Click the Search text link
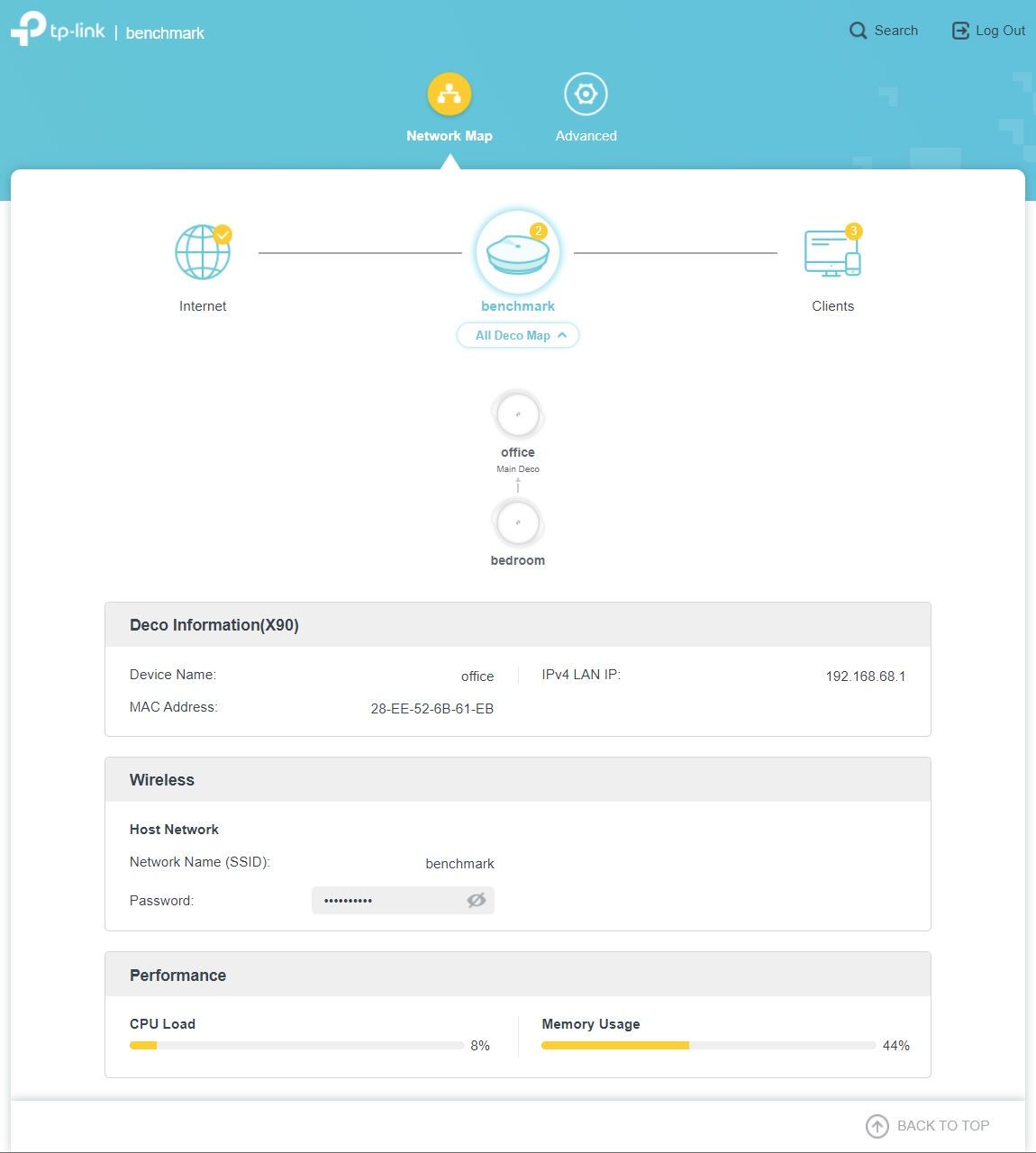The image size is (1036, 1153). coord(896,31)
